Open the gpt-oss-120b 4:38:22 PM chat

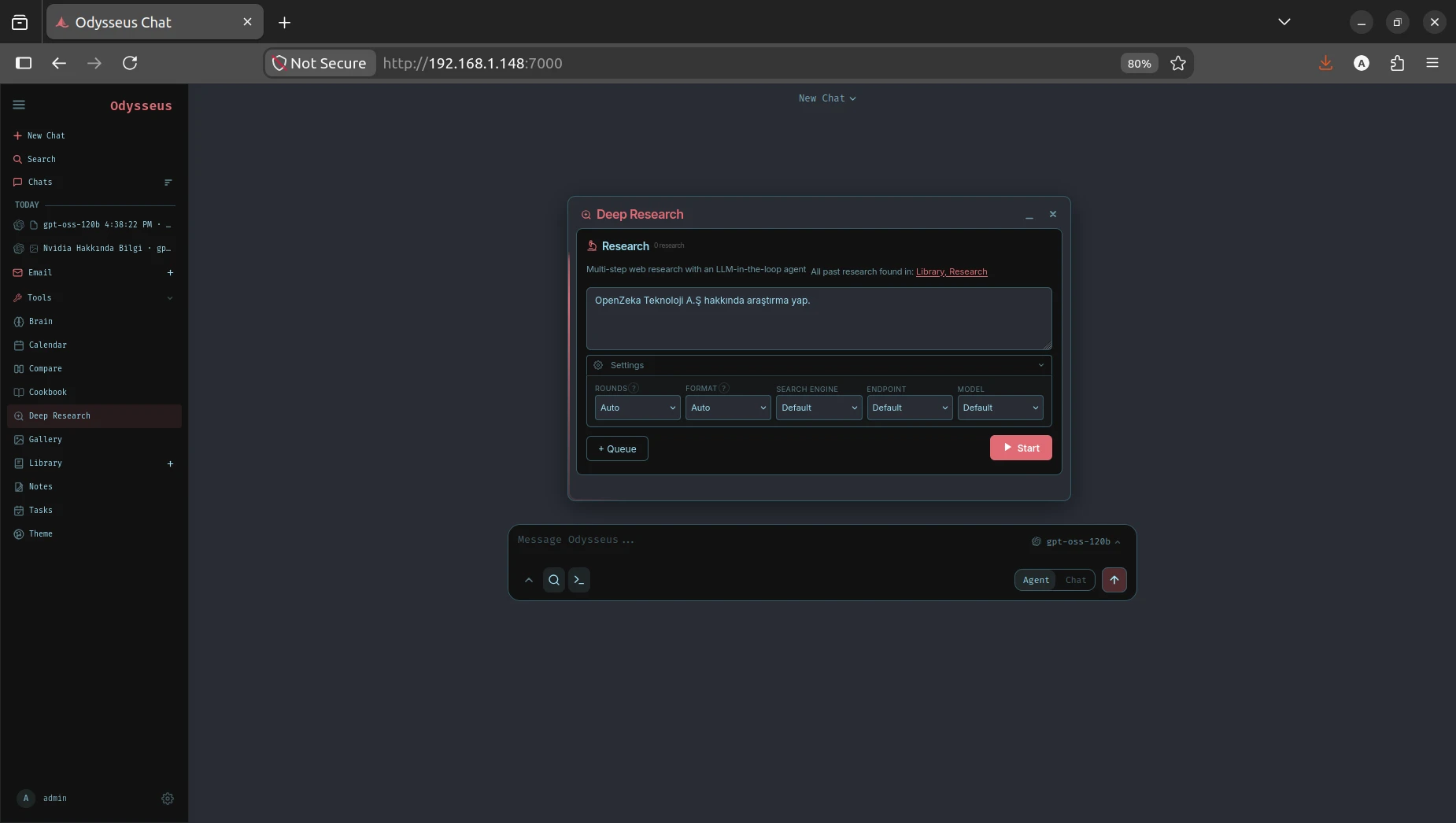94,225
